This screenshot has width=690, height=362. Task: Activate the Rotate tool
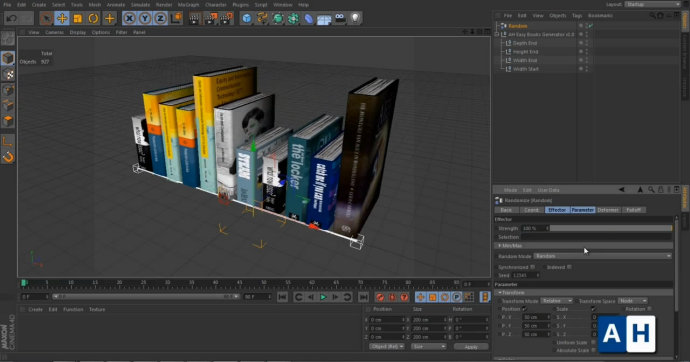click(93, 18)
